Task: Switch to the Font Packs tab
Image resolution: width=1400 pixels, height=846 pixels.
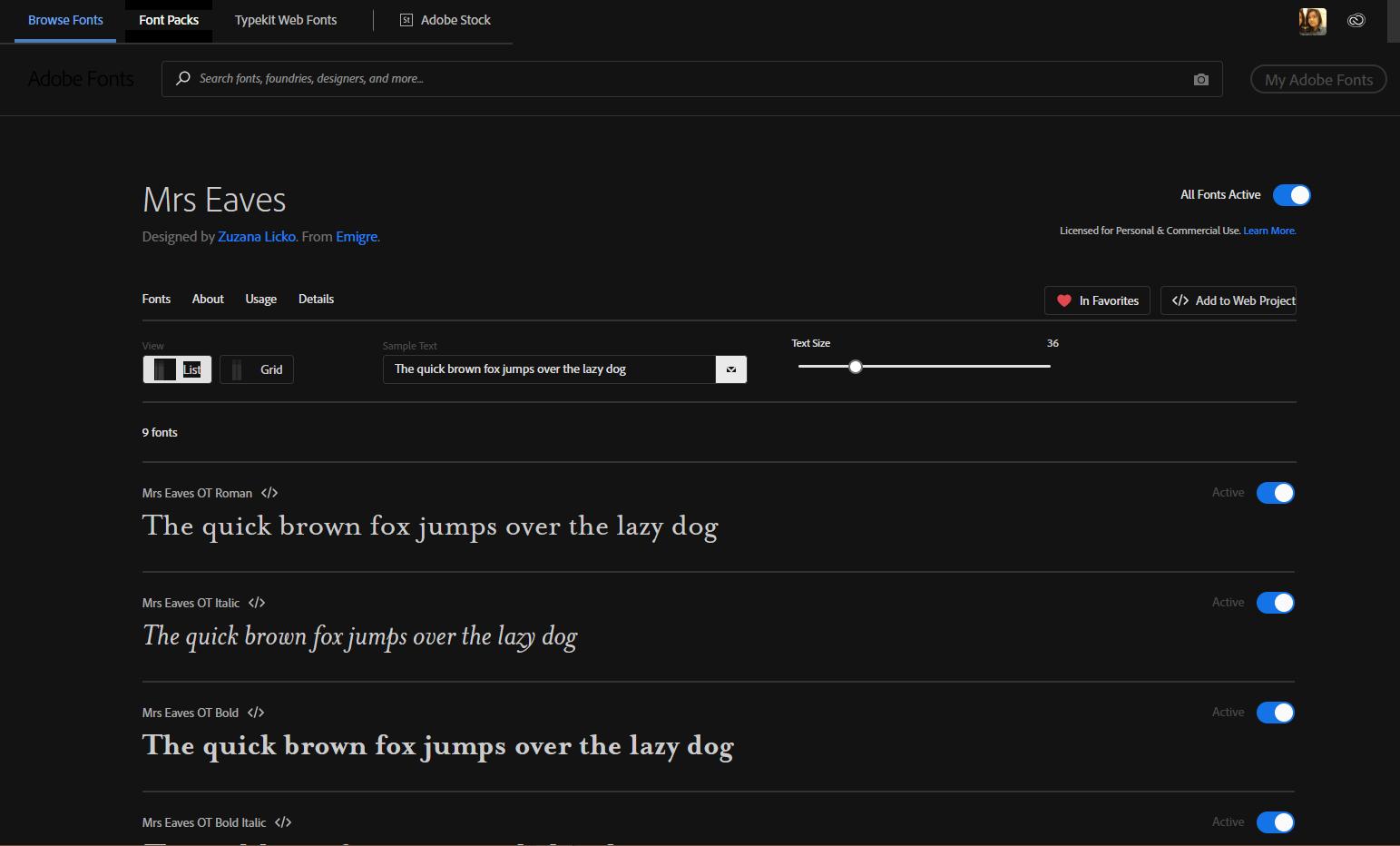Action: pyautogui.click(x=168, y=19)
